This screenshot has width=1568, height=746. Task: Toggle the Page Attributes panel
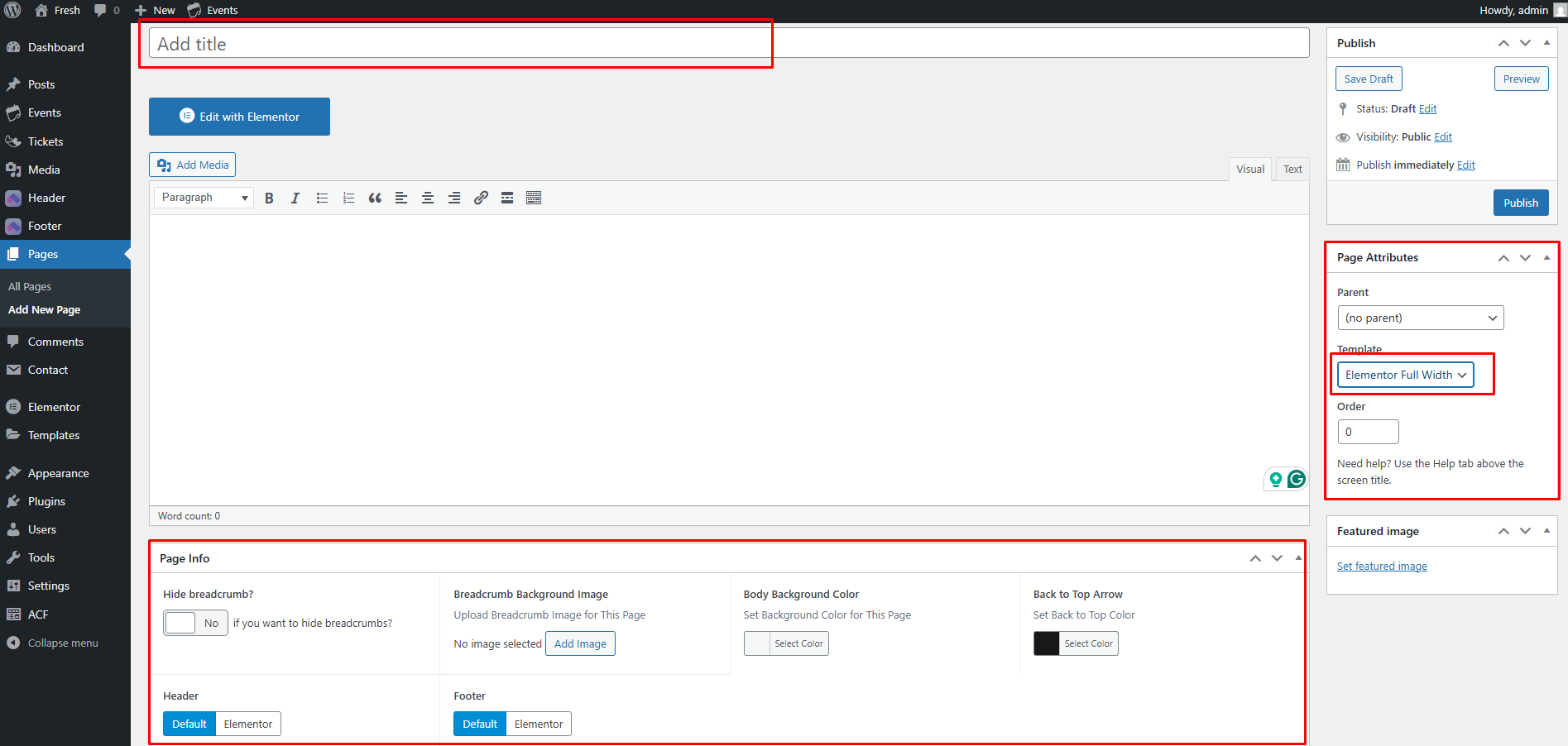tap(1546, 257)
